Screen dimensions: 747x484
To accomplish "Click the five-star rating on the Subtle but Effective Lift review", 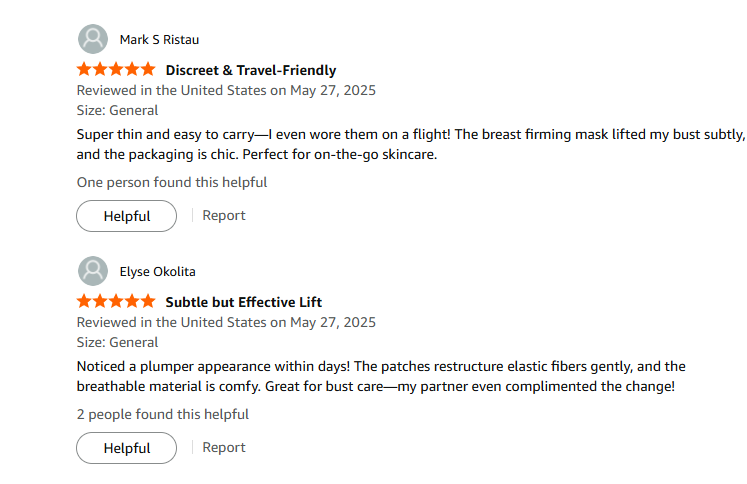I will pyautogui.click(x=116, y=302).
